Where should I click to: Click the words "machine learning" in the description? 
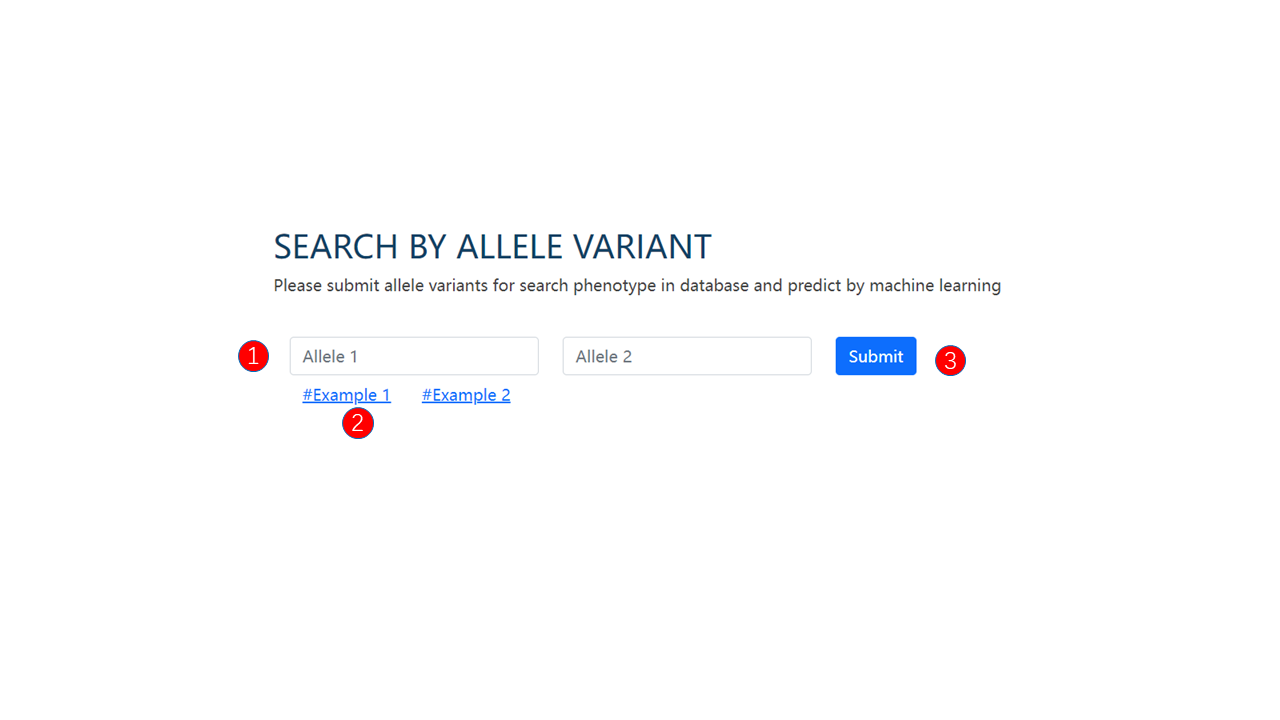click(x=935, y=286)
